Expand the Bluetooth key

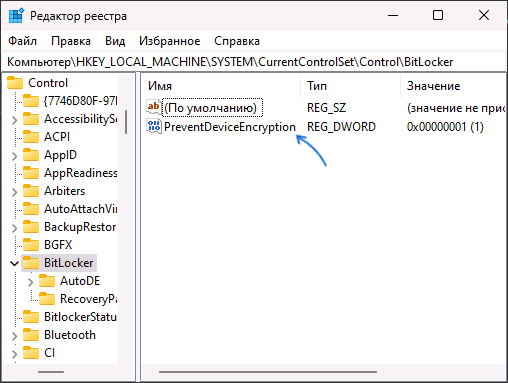[x=14, y=336]
